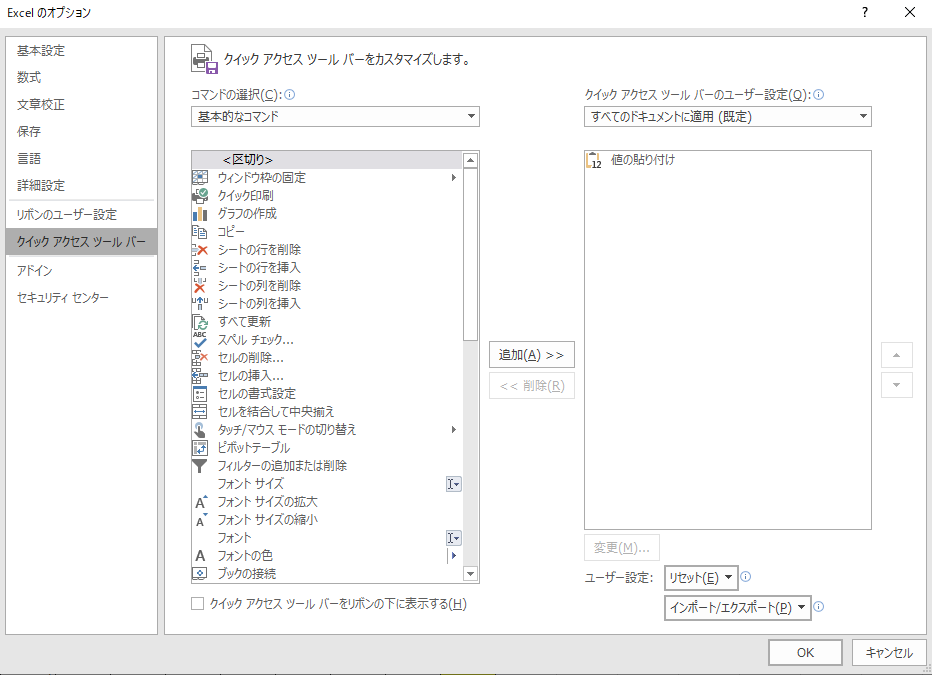
Task: Open the Help question mark button
Action: tap(865, 12)
